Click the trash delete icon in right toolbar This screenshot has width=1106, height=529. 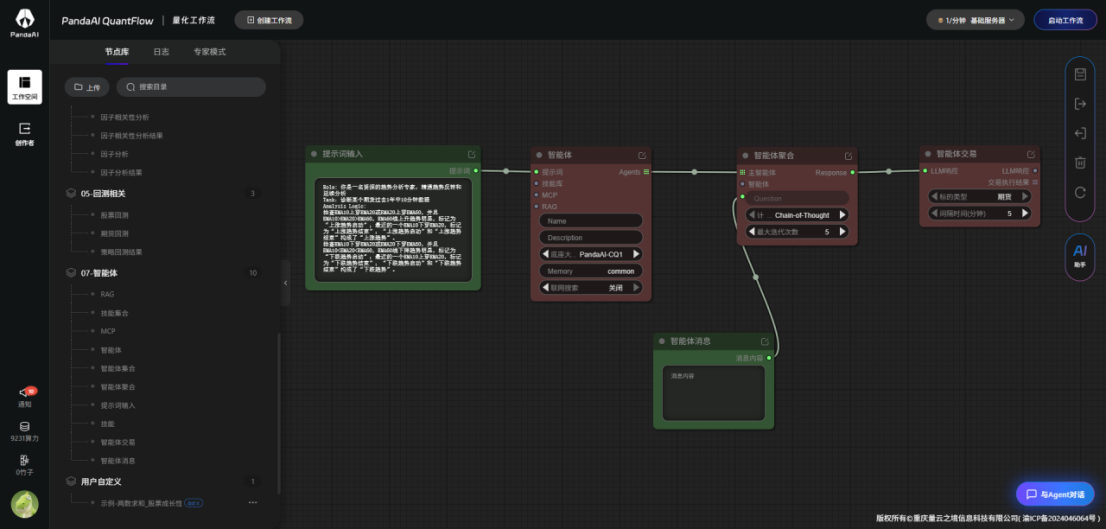[x=1080, y=163]
